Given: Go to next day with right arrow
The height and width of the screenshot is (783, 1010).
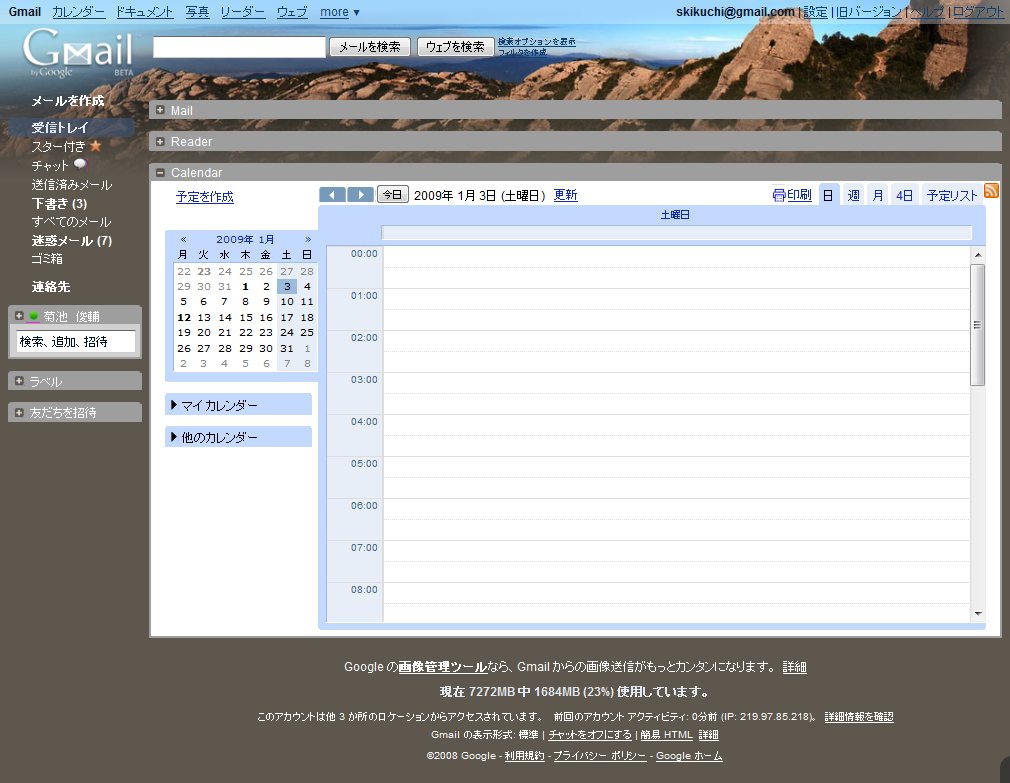Looking at the screenshot, I should click(361, 194).
